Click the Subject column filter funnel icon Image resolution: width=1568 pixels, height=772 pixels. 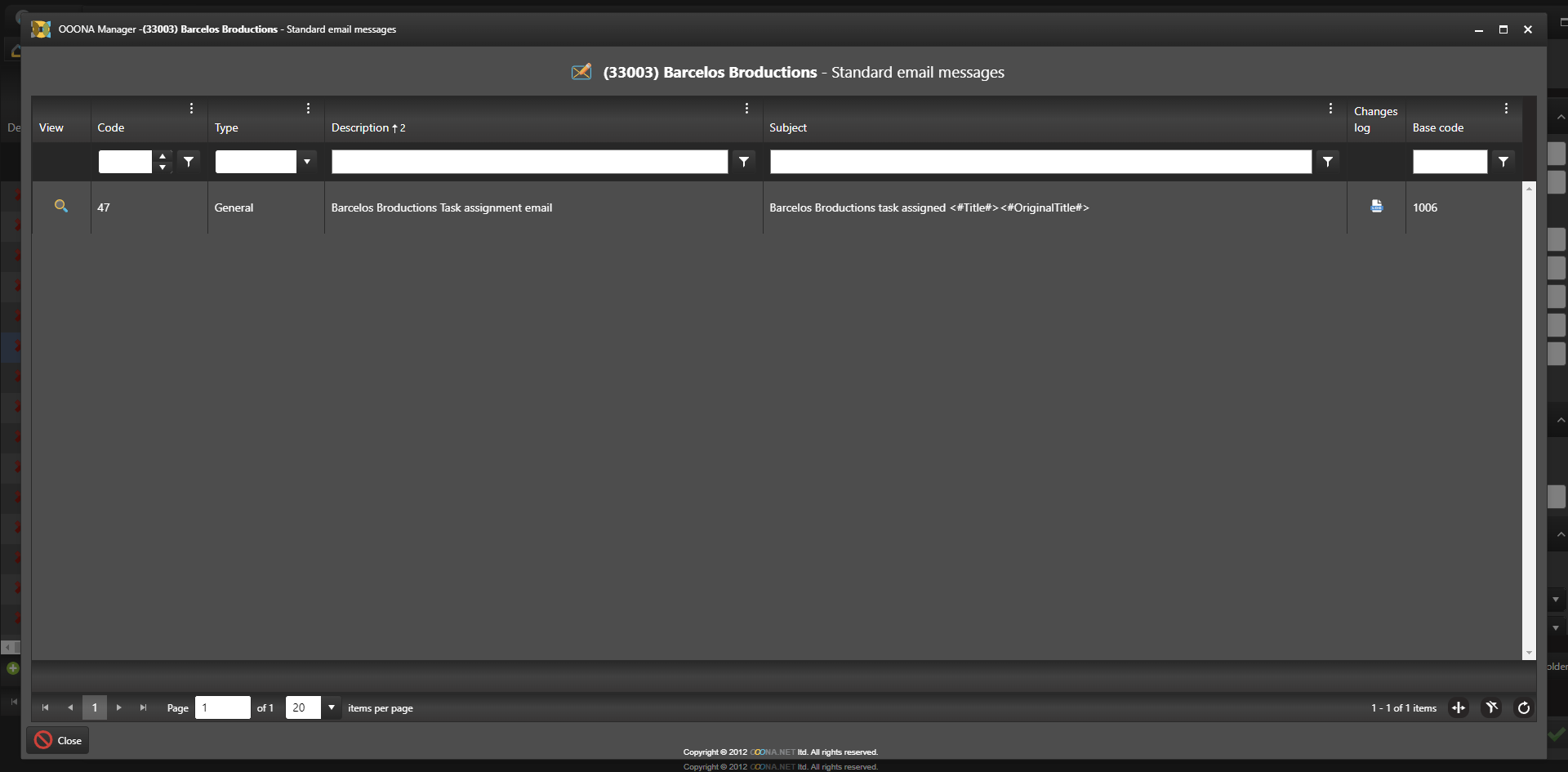coord(1327,162)
